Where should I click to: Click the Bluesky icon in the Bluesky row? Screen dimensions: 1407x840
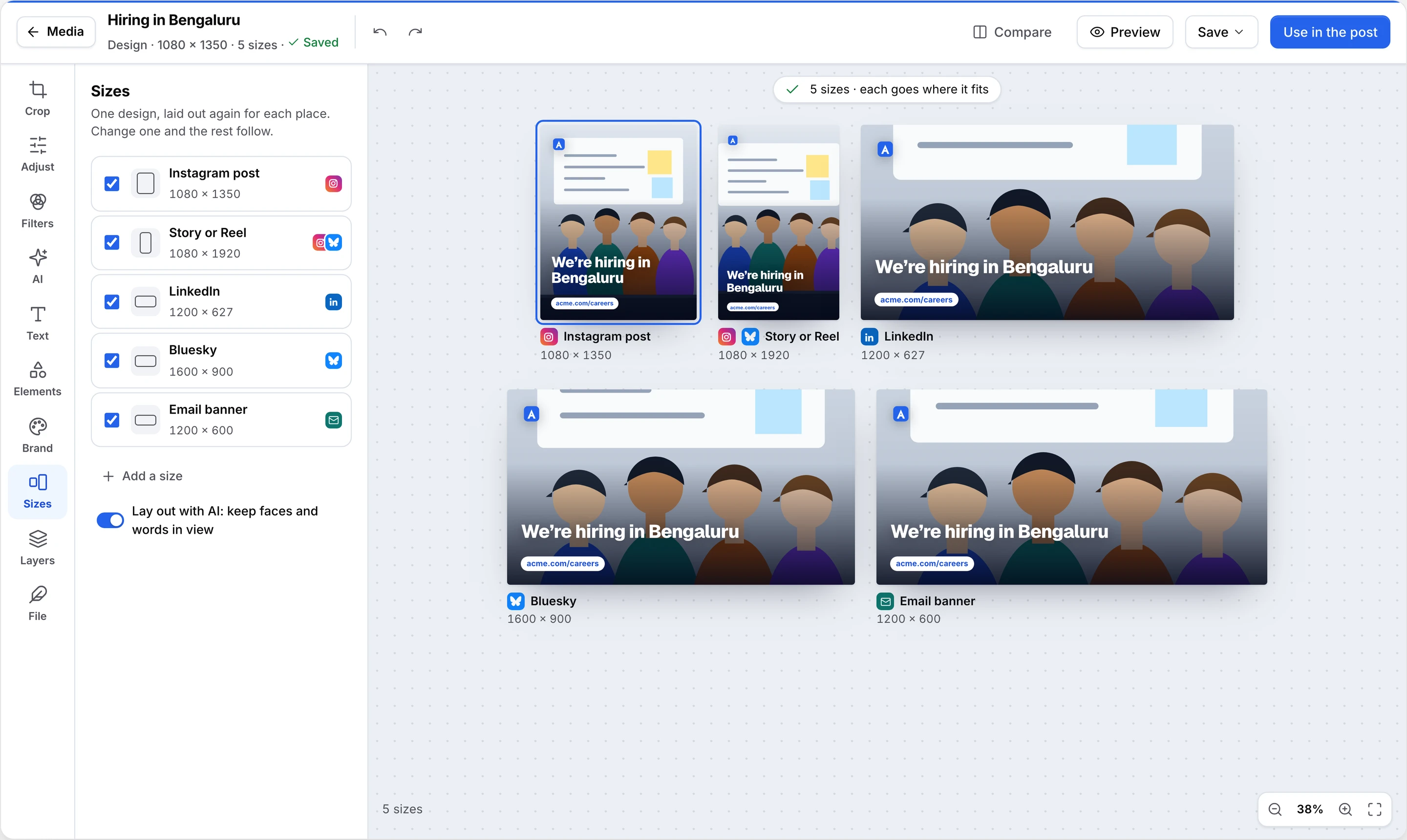point(334,360)
